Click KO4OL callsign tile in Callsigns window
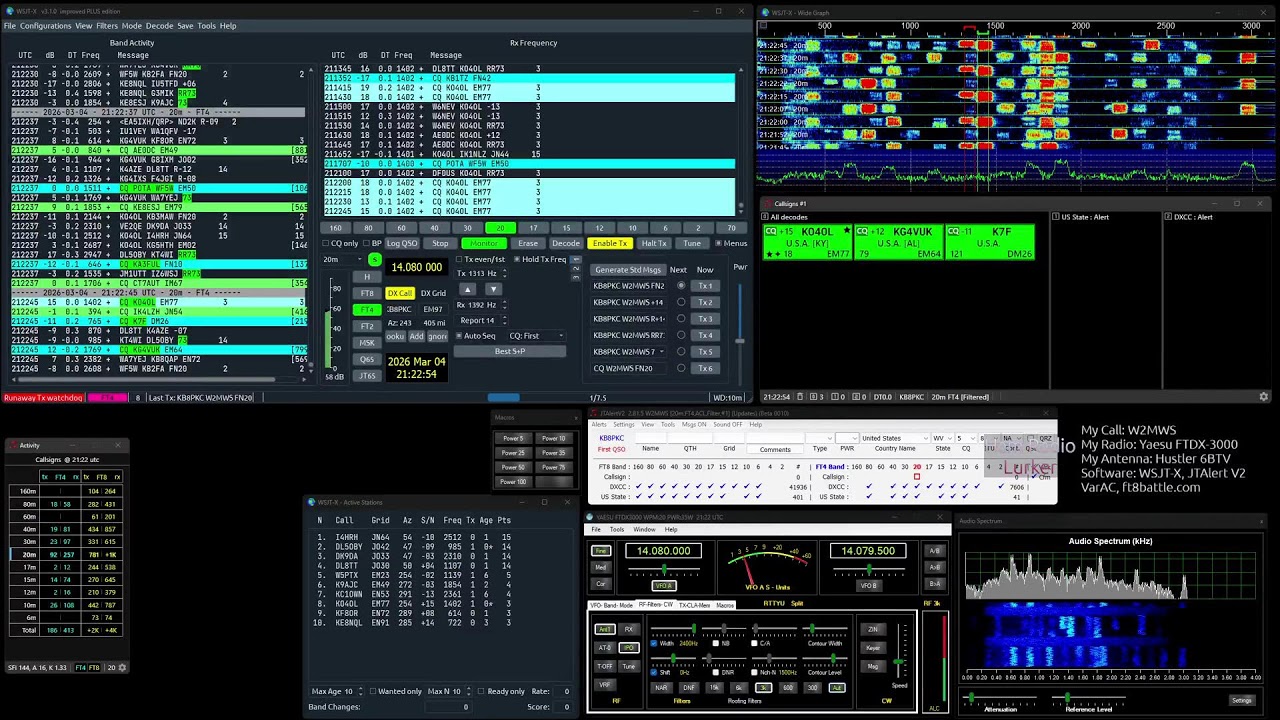 pos(808,242)
